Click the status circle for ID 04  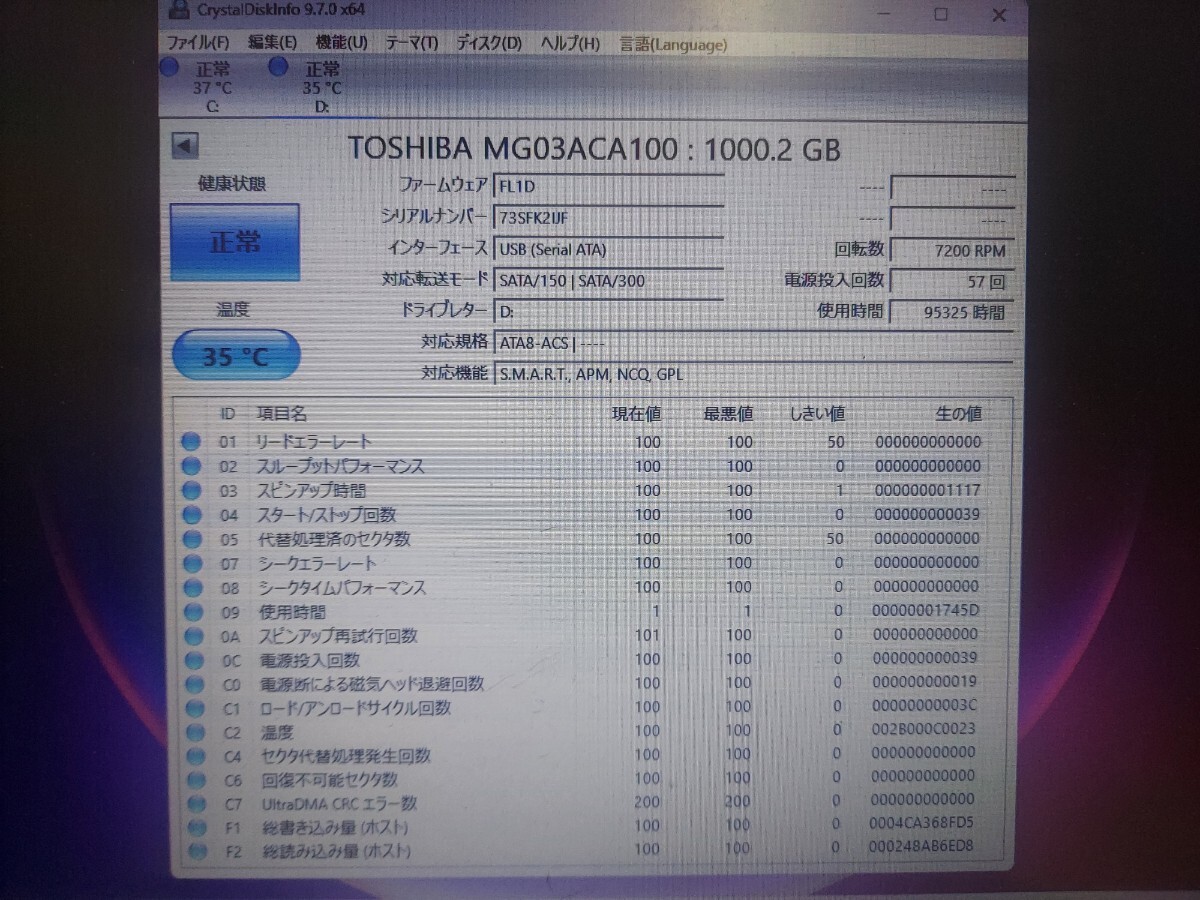click(191, 514)
